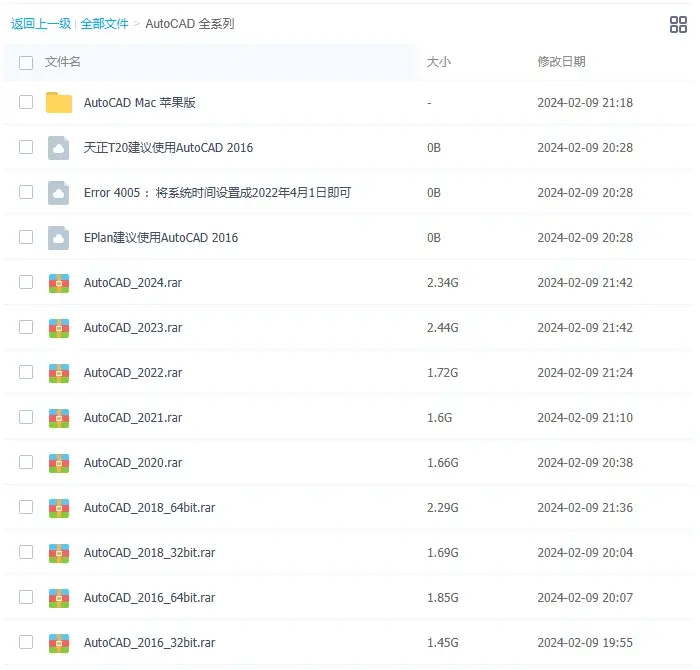Sort by 文件名 column header

pos(62,62)
